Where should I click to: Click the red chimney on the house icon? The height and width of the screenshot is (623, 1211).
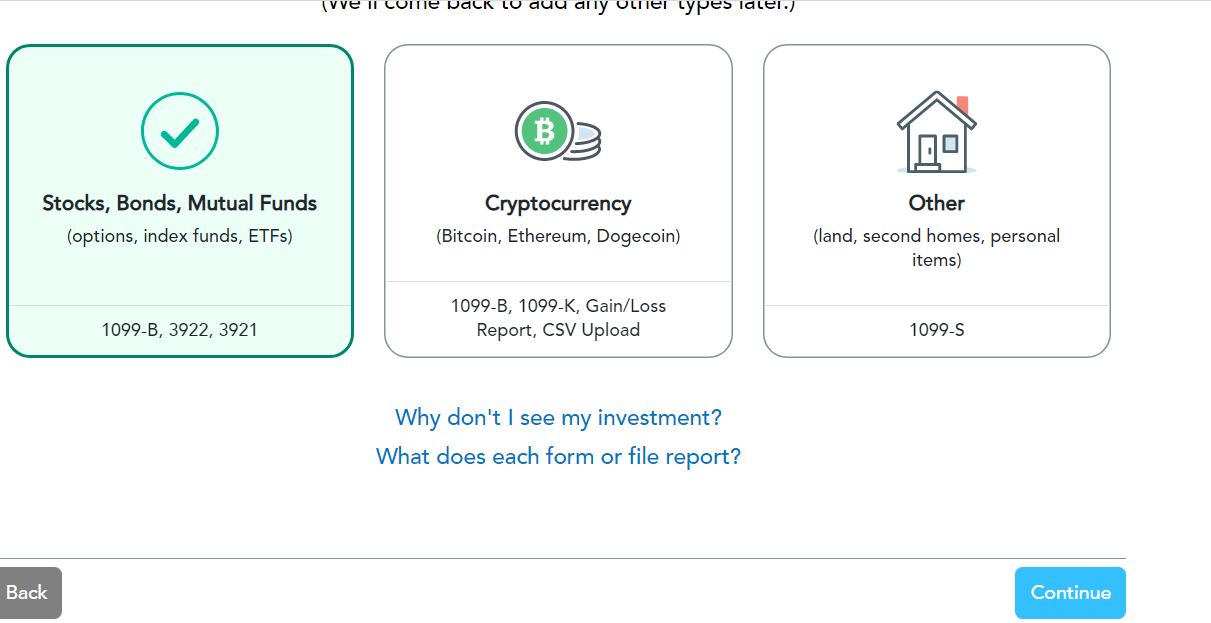[963, 104]
